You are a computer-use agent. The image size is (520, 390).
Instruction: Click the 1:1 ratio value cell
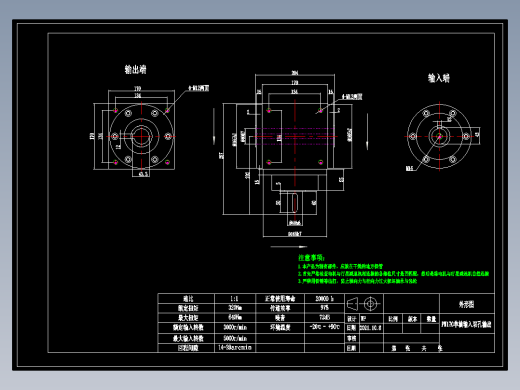point(234,299)
